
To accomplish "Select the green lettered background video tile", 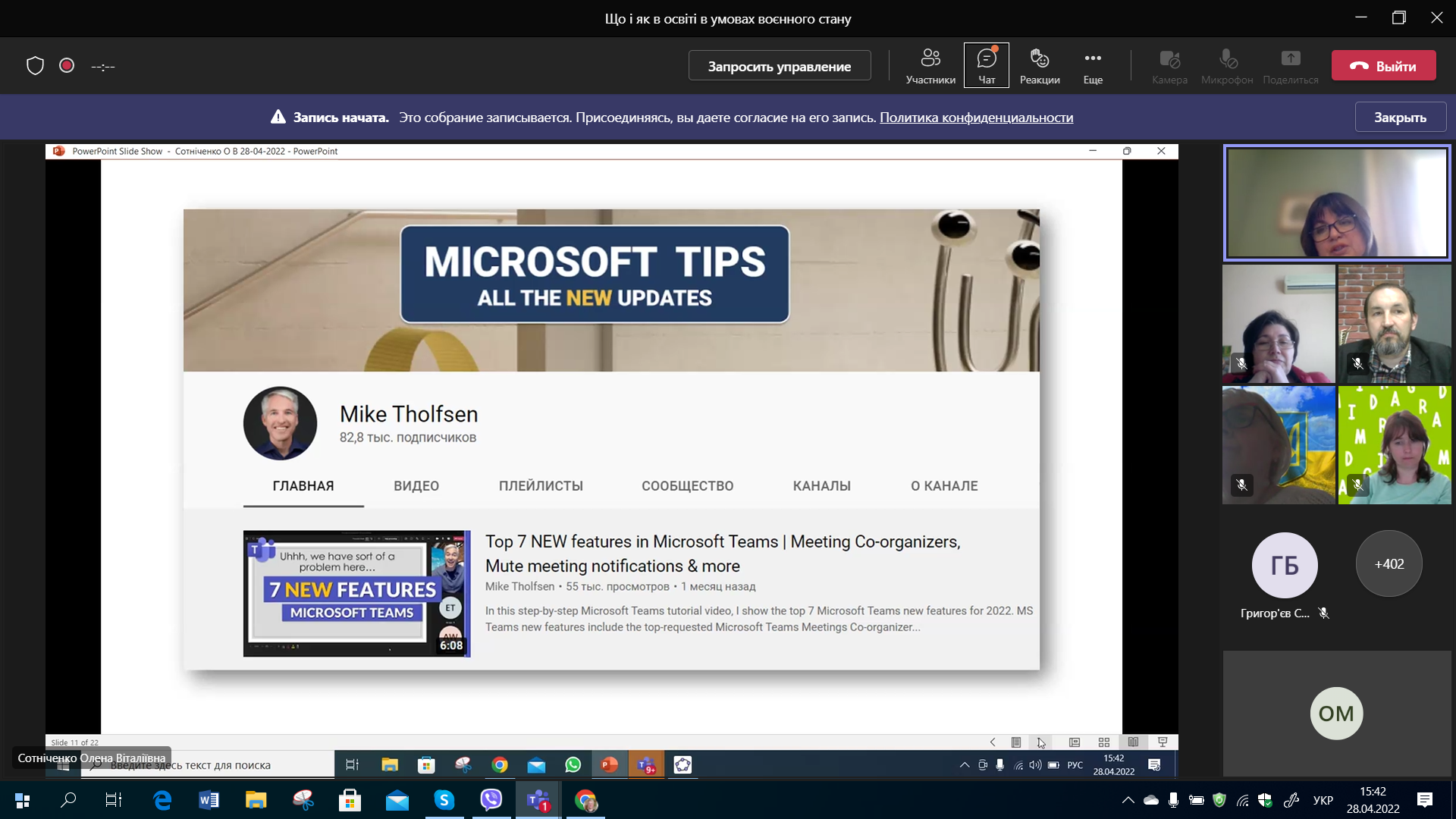I will click(x=1394, y=445).
